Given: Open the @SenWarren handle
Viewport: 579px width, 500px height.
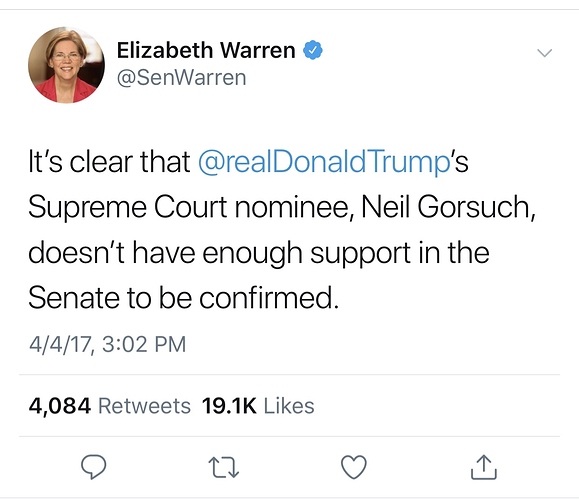Looking at the screenshot, I should (x=181, y=78).
